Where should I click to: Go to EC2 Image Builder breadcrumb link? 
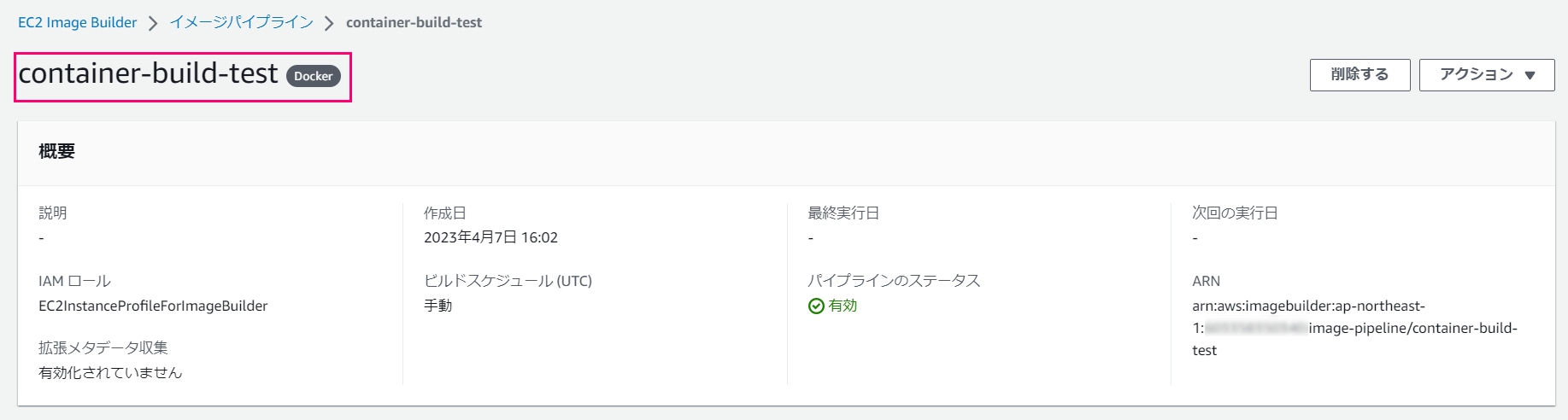coord(78,22)
